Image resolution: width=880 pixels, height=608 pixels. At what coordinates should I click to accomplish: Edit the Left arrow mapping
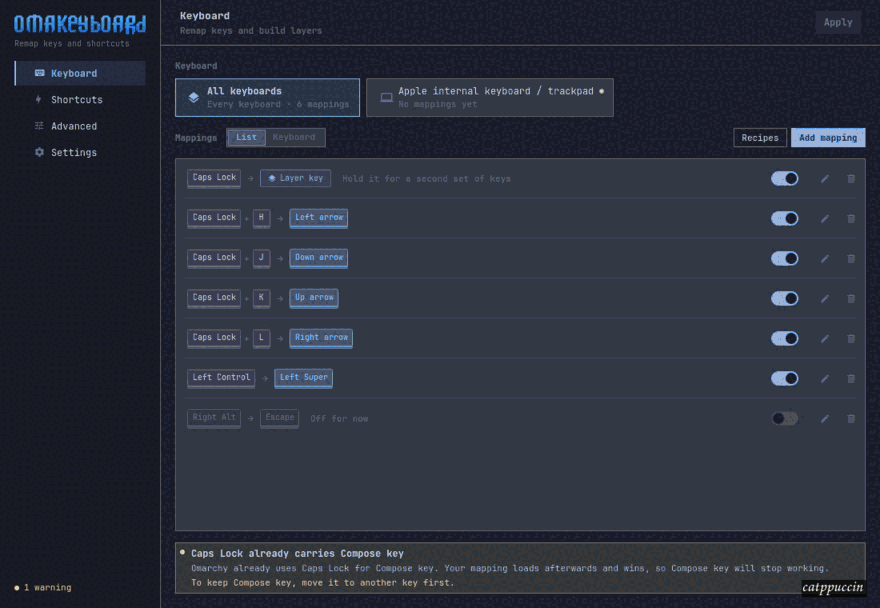click(824, 218)
